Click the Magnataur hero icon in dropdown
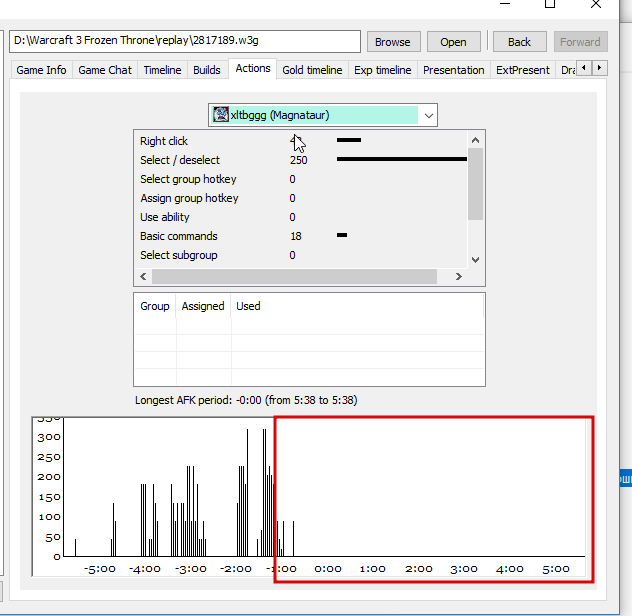632x616 pixels. 221,115
